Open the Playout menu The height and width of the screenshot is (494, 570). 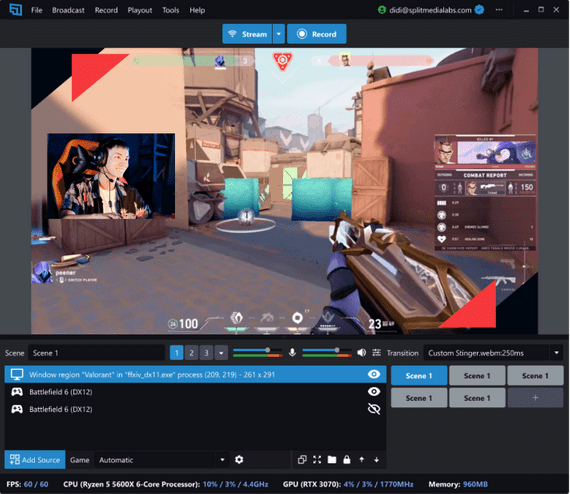(x=140, y=10)
